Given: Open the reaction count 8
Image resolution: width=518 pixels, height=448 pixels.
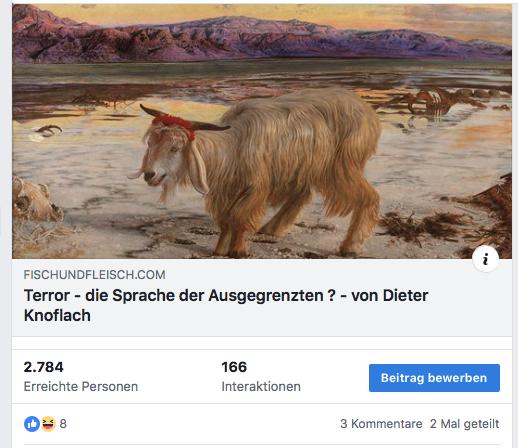Looking at the screenshot, I should (x=63, y=424).
